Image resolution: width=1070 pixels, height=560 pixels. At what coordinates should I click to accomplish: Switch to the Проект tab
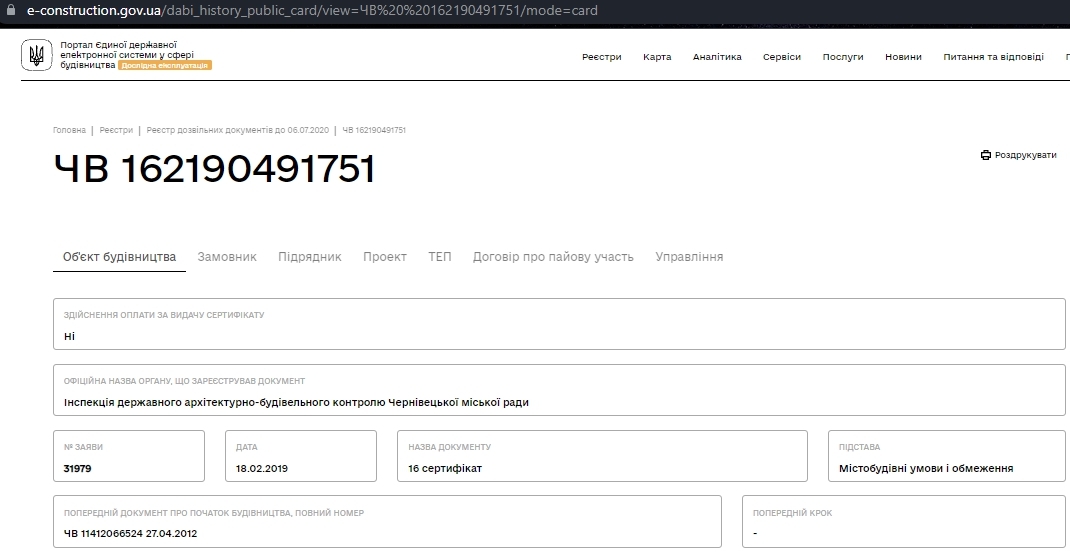pyautogui.click(x=384, y=257)
